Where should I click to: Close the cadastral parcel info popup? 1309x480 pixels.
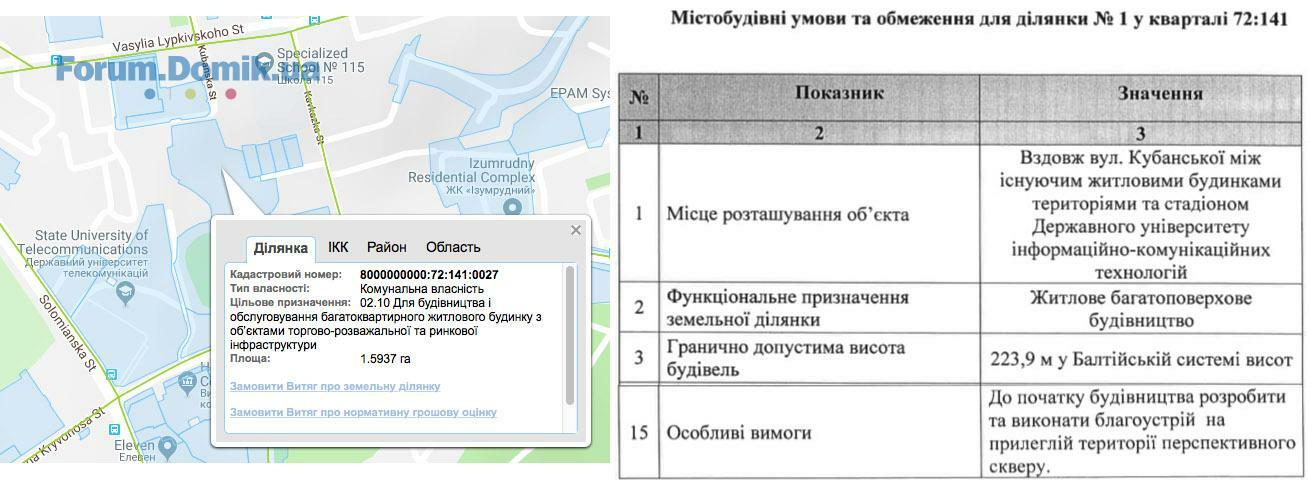click(576, 230)
